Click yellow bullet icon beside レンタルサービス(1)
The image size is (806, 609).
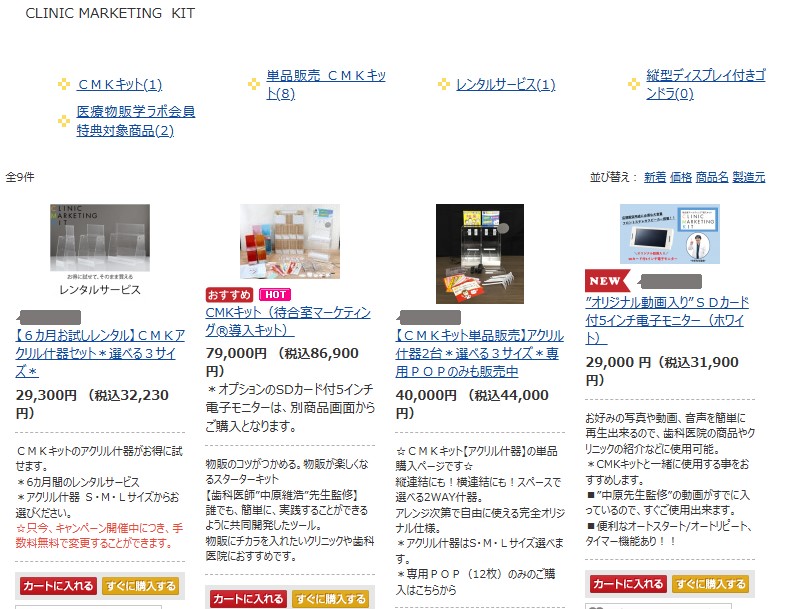pyautogui.click(x=444, y=84)
